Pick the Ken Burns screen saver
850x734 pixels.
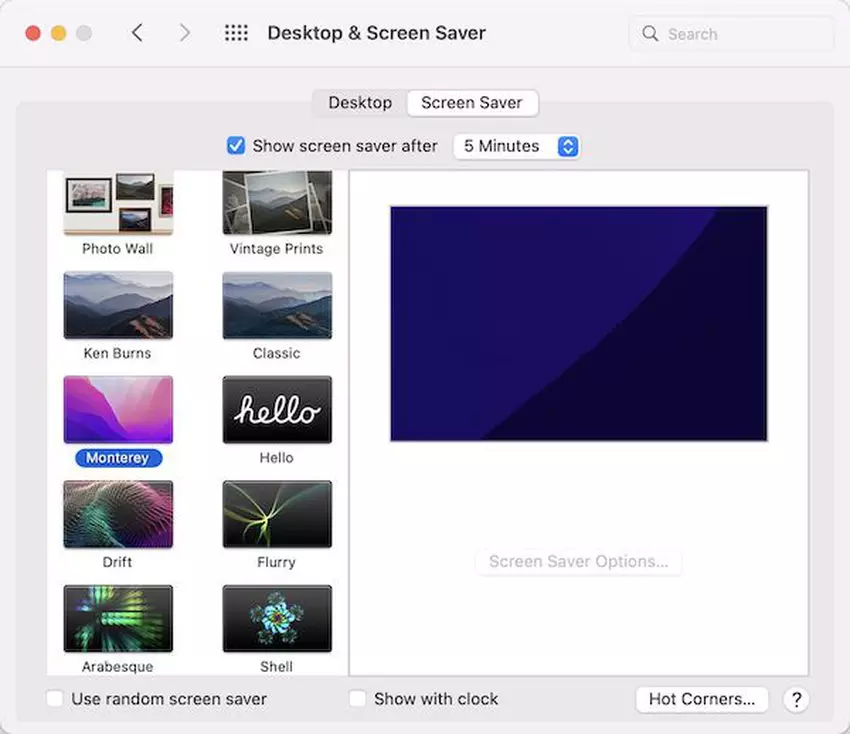click(118, 305)
